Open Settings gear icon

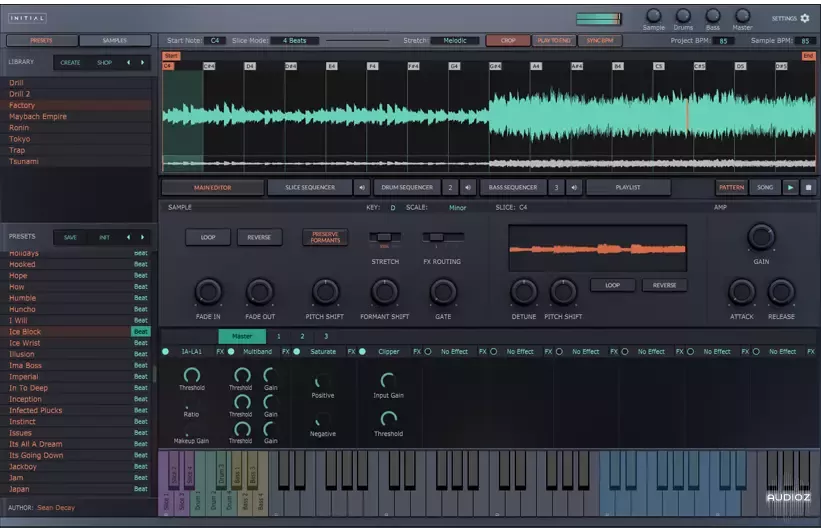[x=805, y=18]
